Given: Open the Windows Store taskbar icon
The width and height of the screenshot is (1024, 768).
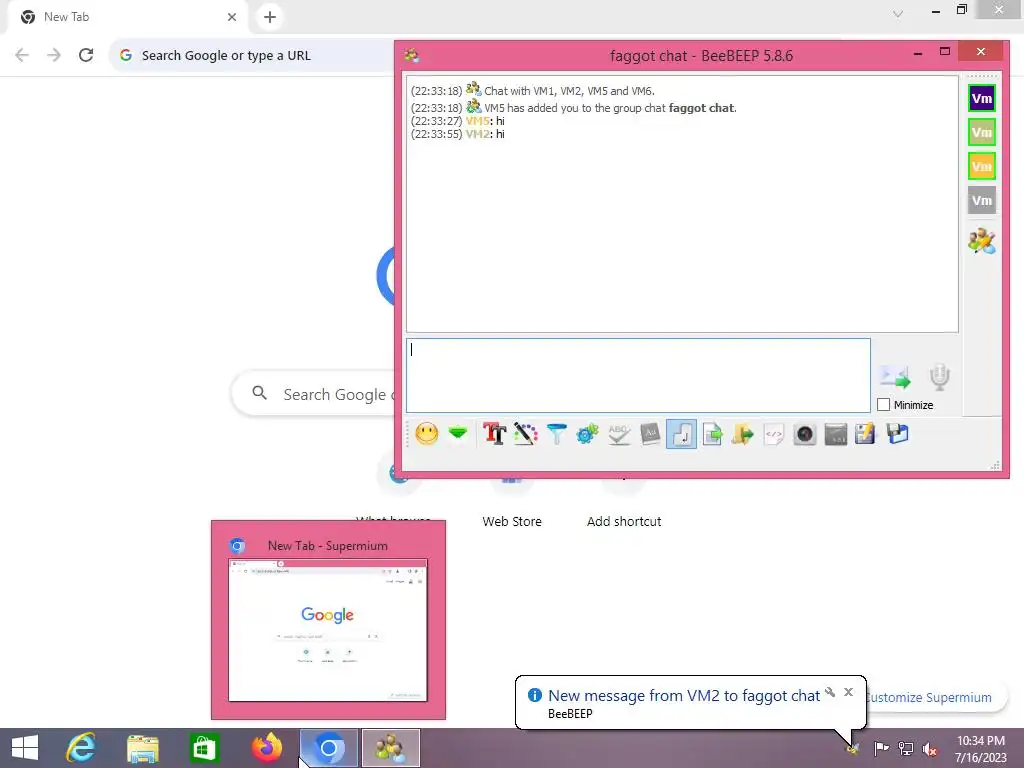Looking at the screenshot, I should pyautogui.click(x=204, y=748).
